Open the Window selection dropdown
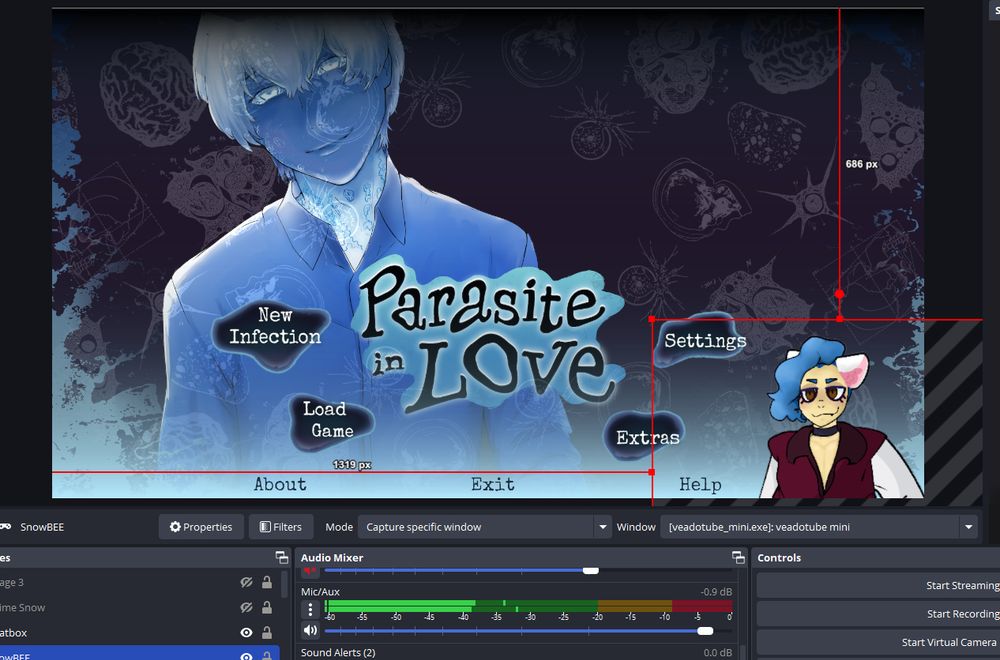The height and width of the screenshot is (660, 1000). (x=818, y=527)
